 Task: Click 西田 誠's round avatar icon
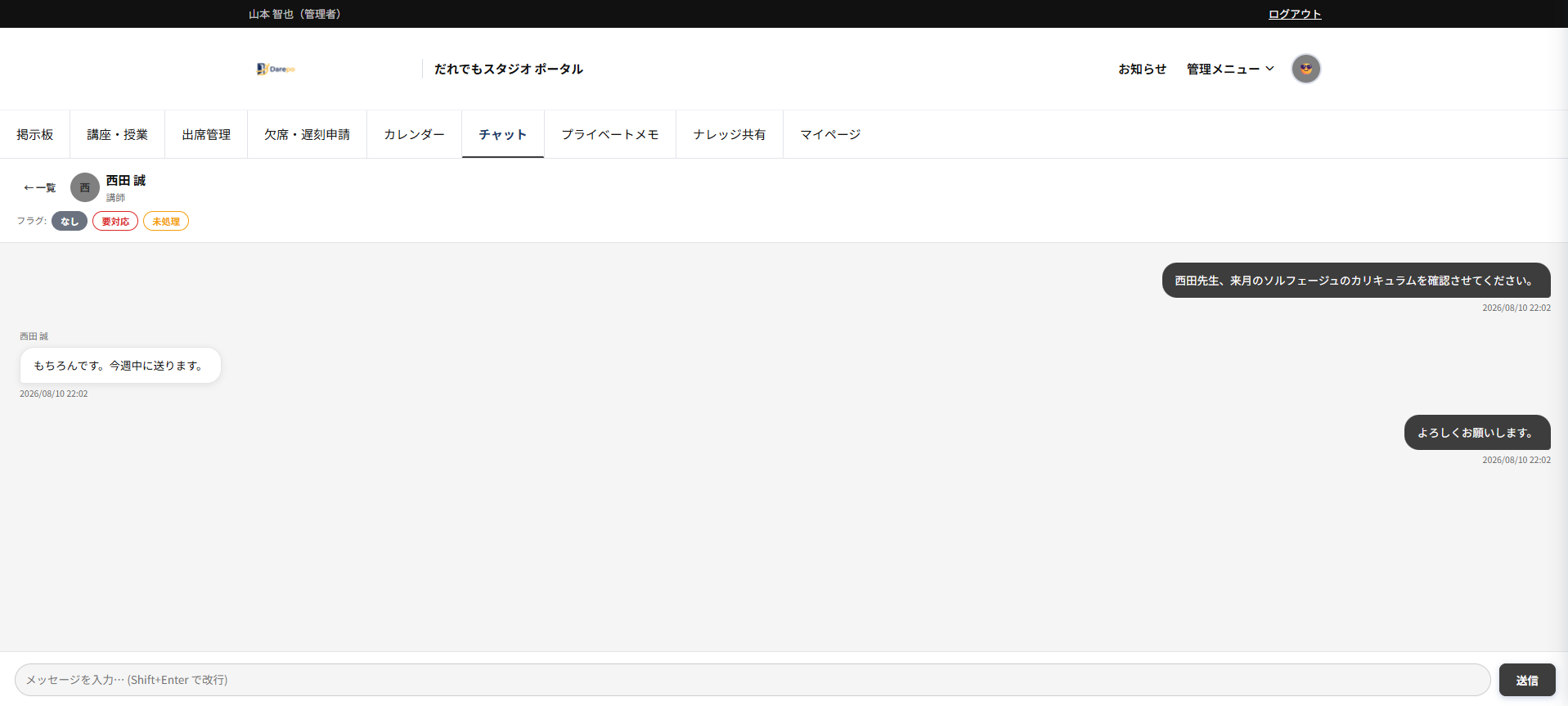(x=85, y=187)
